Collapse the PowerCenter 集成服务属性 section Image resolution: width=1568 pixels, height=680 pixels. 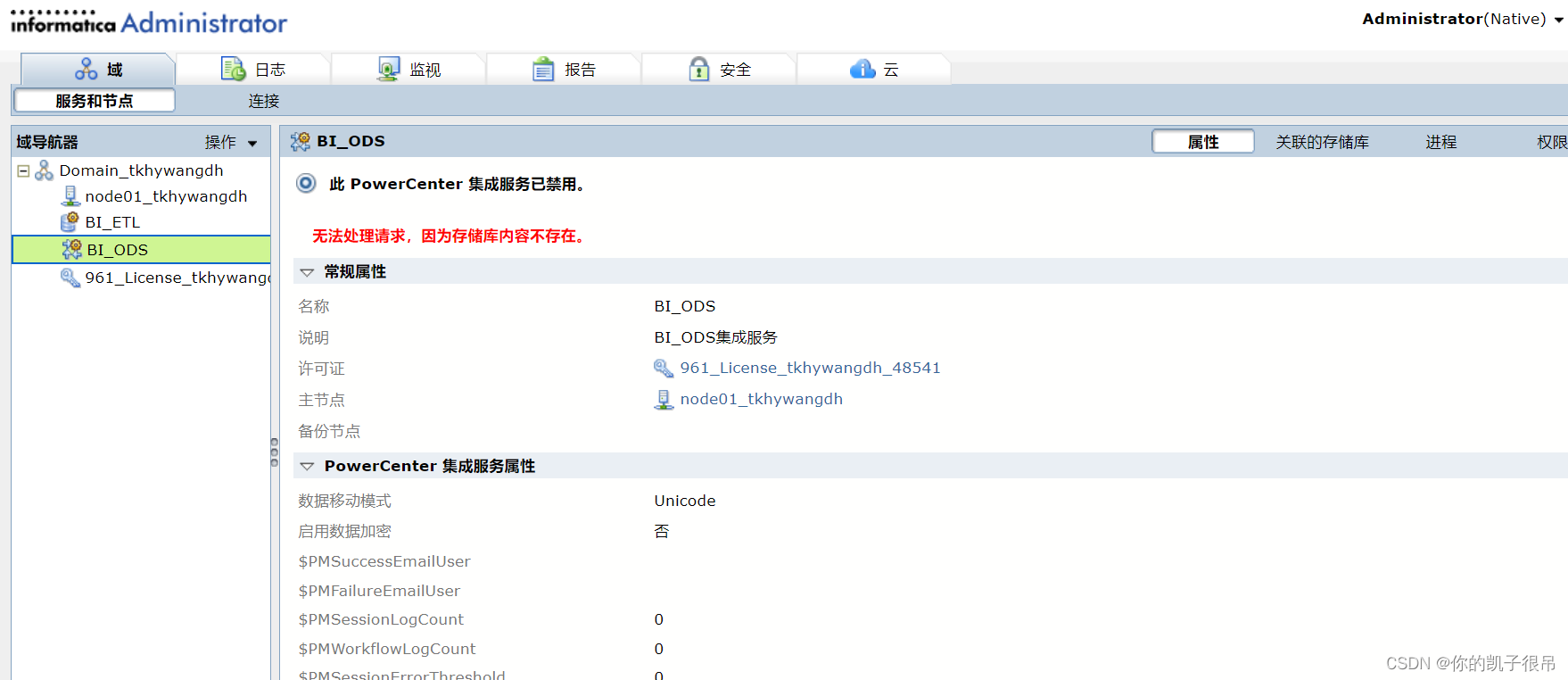click(307, 466)
